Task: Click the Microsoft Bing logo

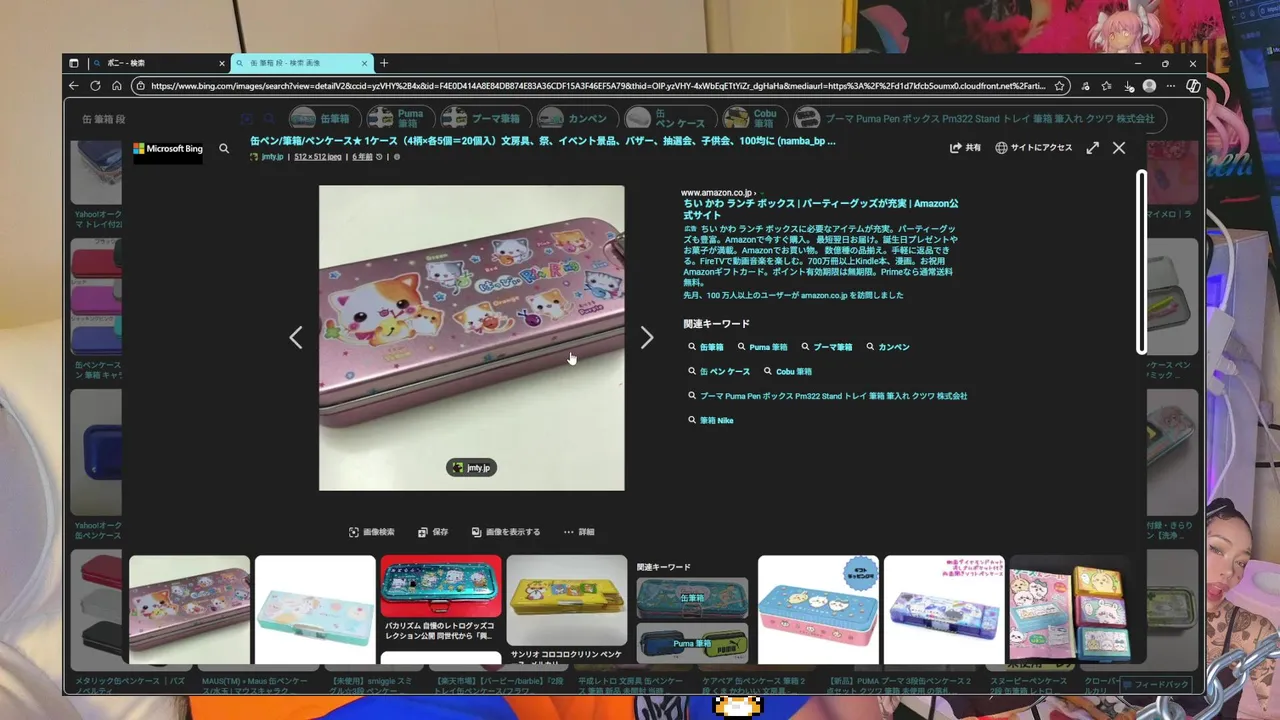Action: coord(168,148)
